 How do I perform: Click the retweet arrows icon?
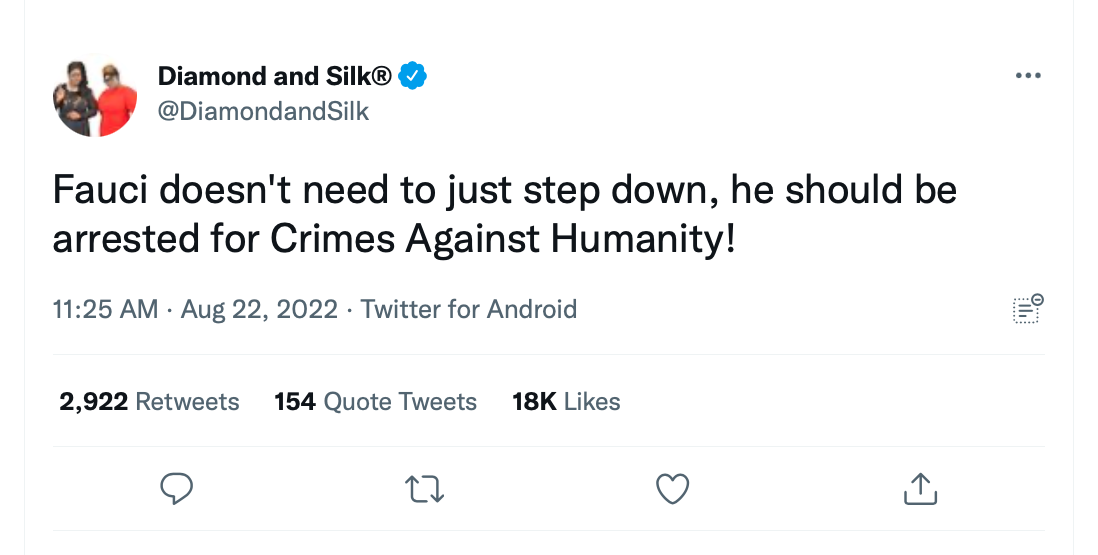(425, 488)
